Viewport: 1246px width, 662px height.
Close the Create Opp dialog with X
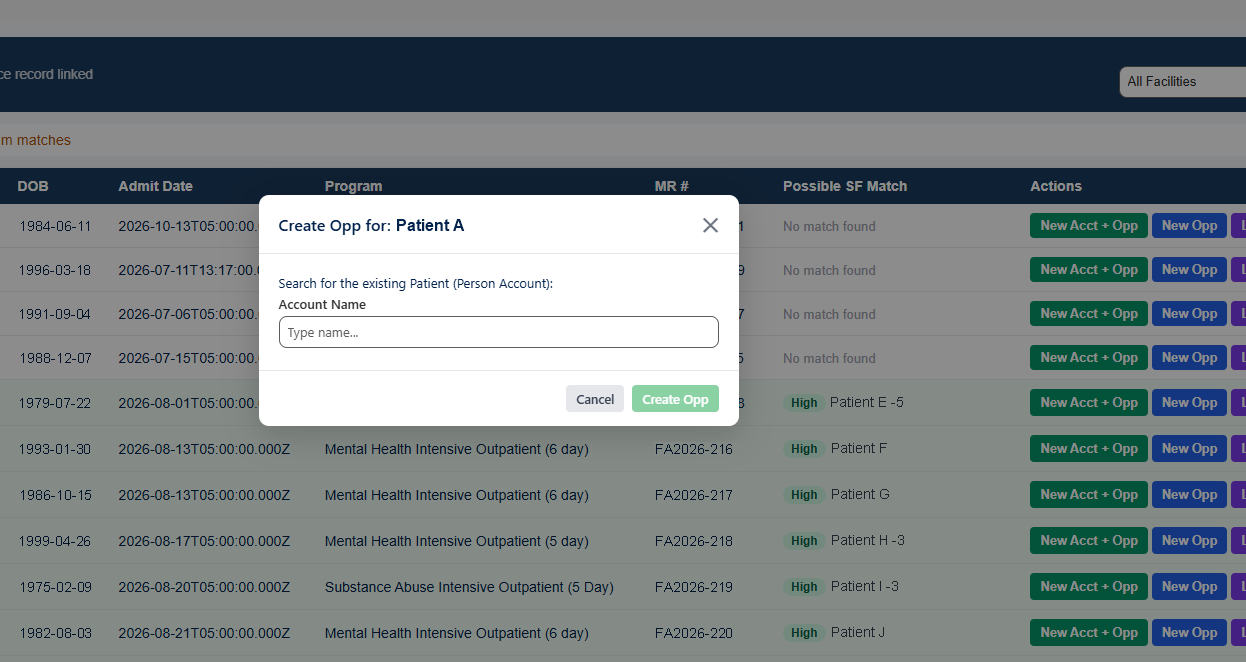(x=710, y=225)
